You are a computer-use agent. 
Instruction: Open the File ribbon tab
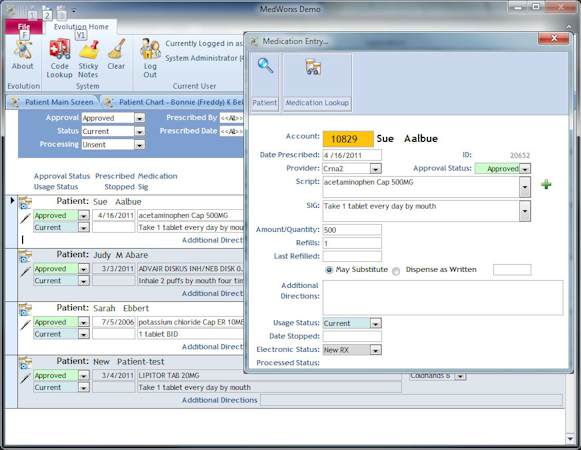(x=24, y=27)
